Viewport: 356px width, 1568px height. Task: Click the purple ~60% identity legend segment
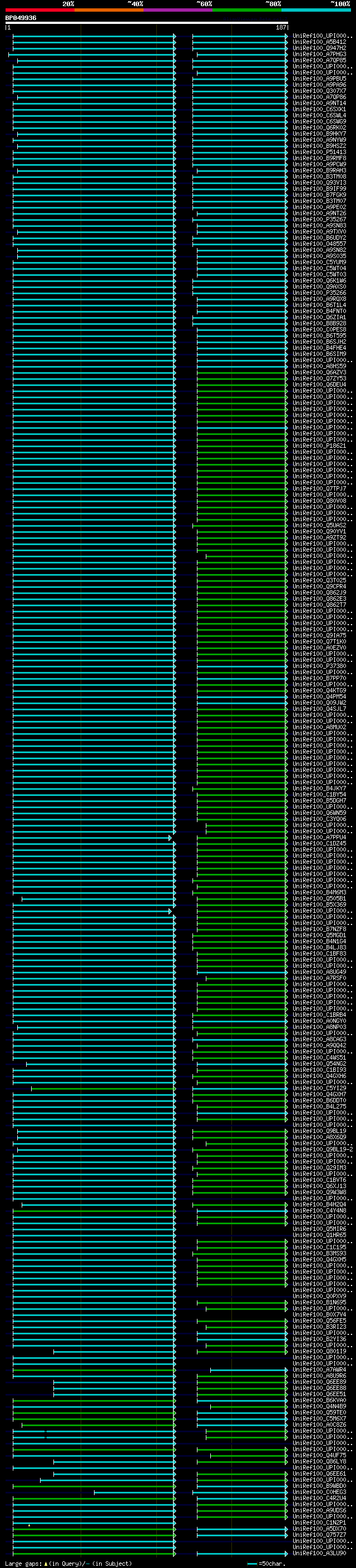(177, 10)
